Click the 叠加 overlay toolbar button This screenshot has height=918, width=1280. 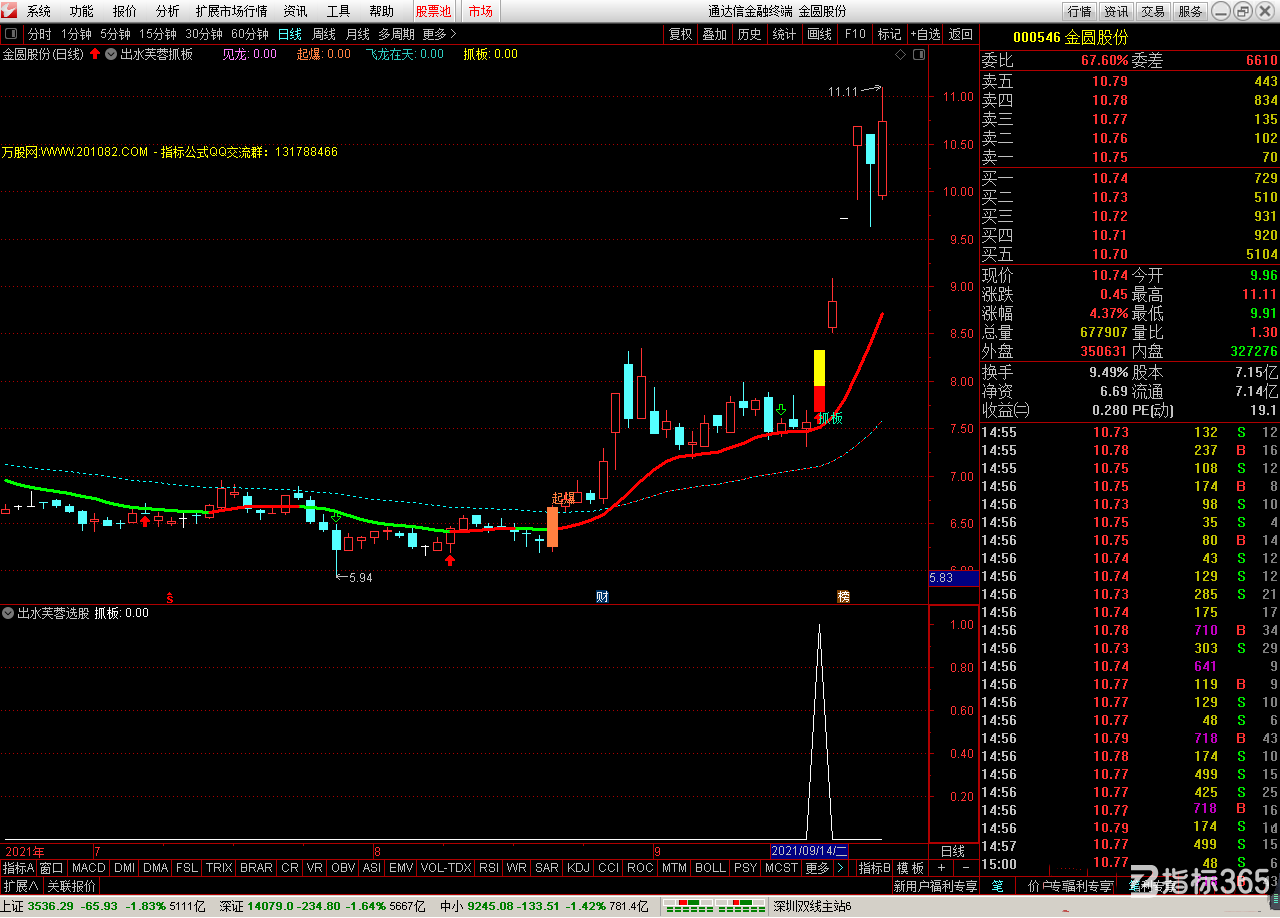tap(714, 34)
